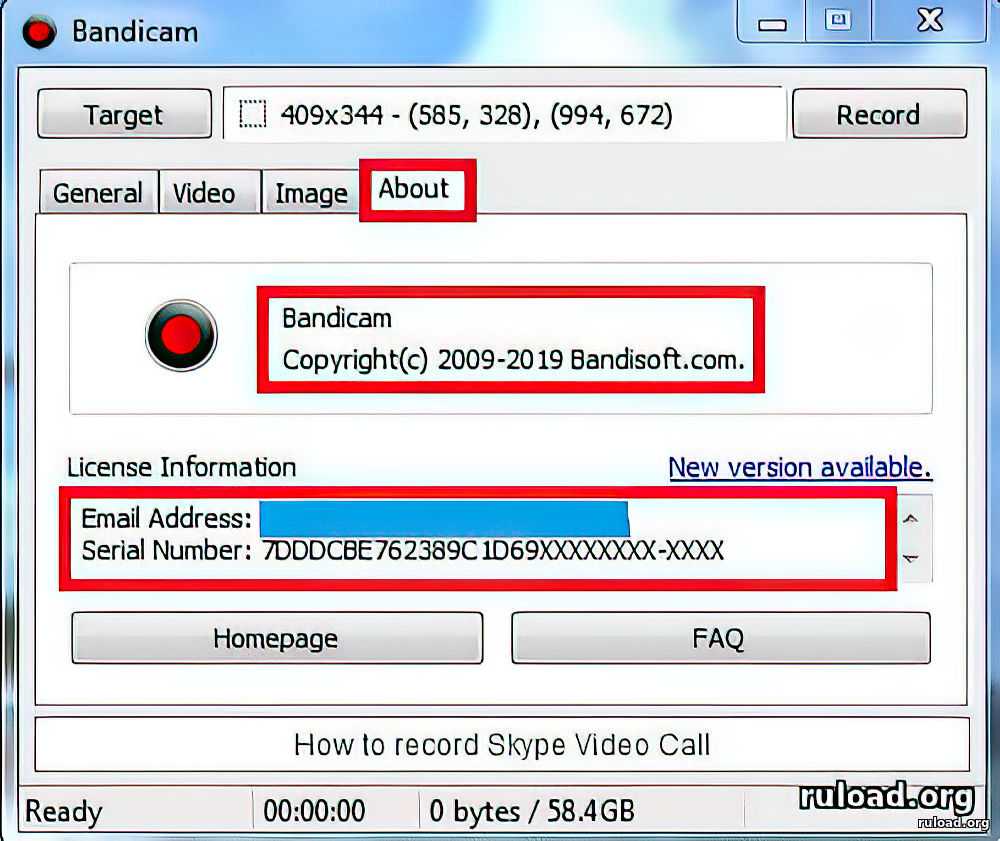
Task: Click the license box scroll down arrow
Action: click(911, 559)
